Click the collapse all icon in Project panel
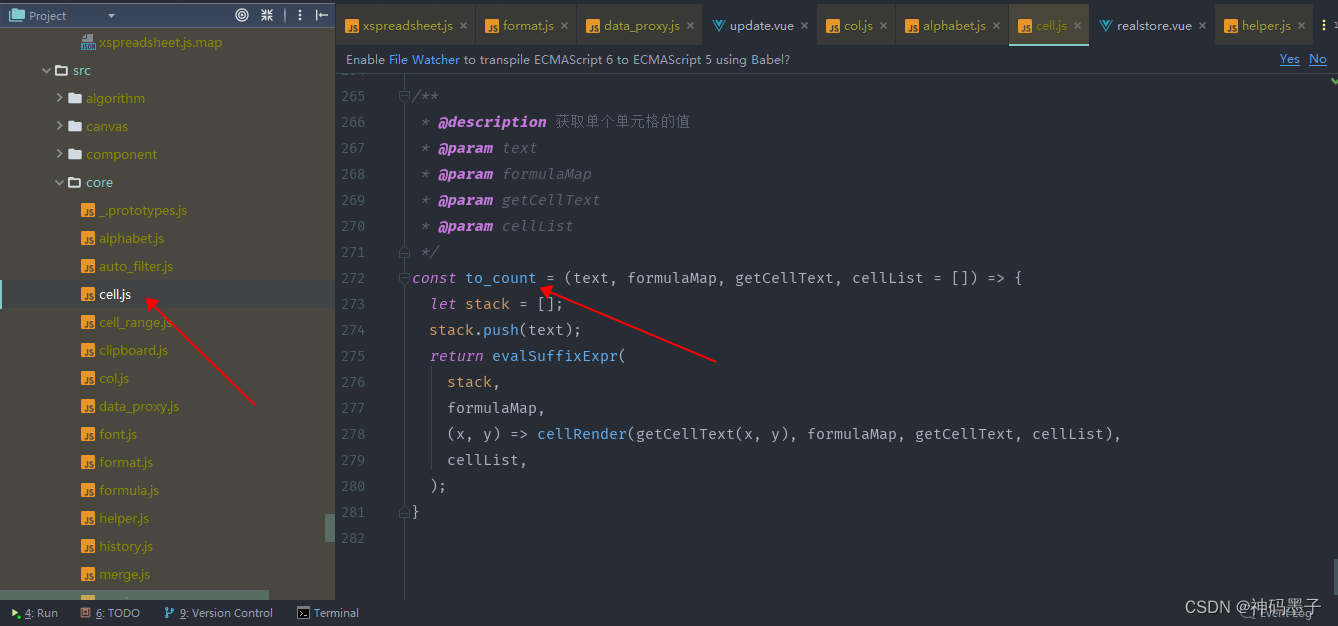 coord(267,15)
